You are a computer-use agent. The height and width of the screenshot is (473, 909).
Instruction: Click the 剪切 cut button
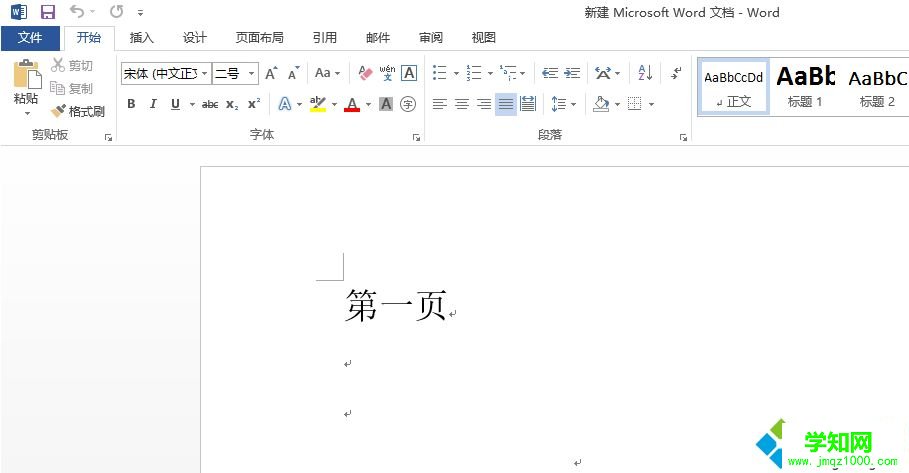(x=72, y=65)
